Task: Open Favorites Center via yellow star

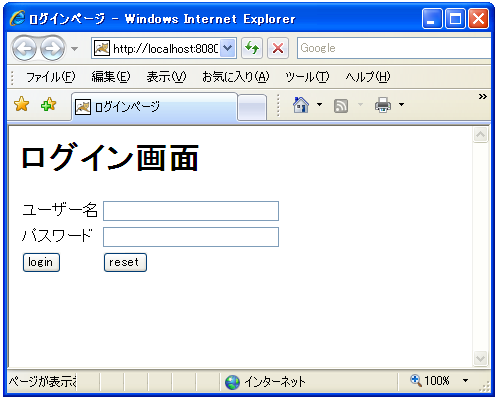Action: click(x=22, y=104)
